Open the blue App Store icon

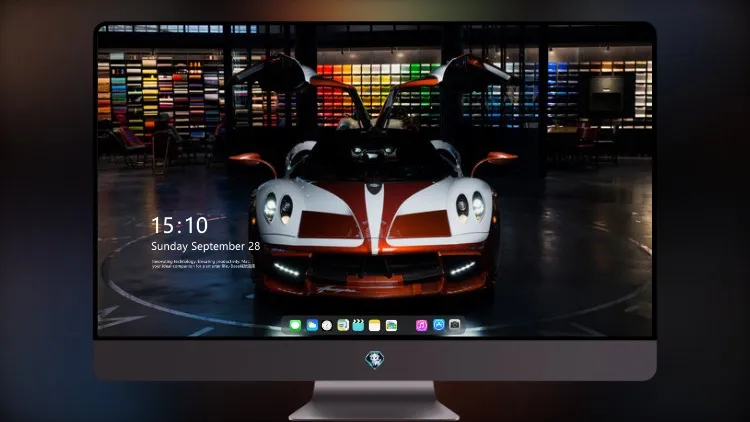click(439, 325)
